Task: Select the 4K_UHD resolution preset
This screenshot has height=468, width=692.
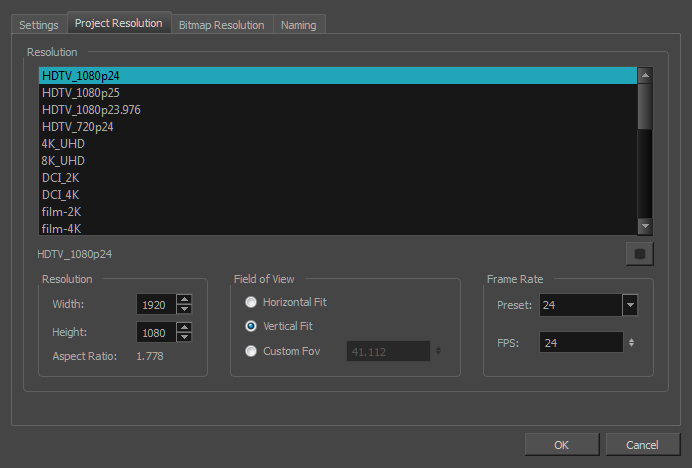Action: 63,143
